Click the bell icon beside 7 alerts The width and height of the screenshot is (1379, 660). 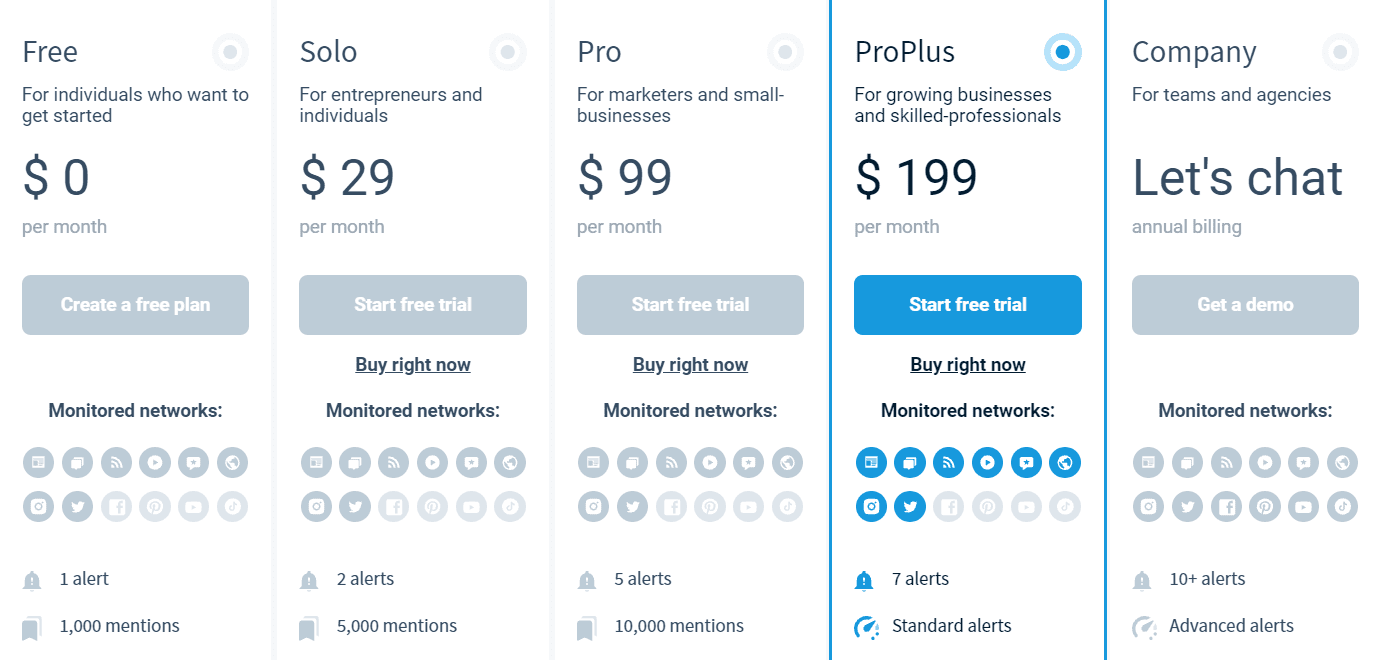click(x=864, y=580)
